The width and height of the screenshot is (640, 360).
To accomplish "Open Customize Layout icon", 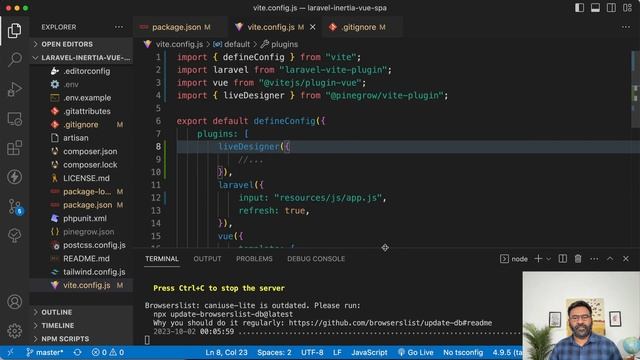I will 627,8.
